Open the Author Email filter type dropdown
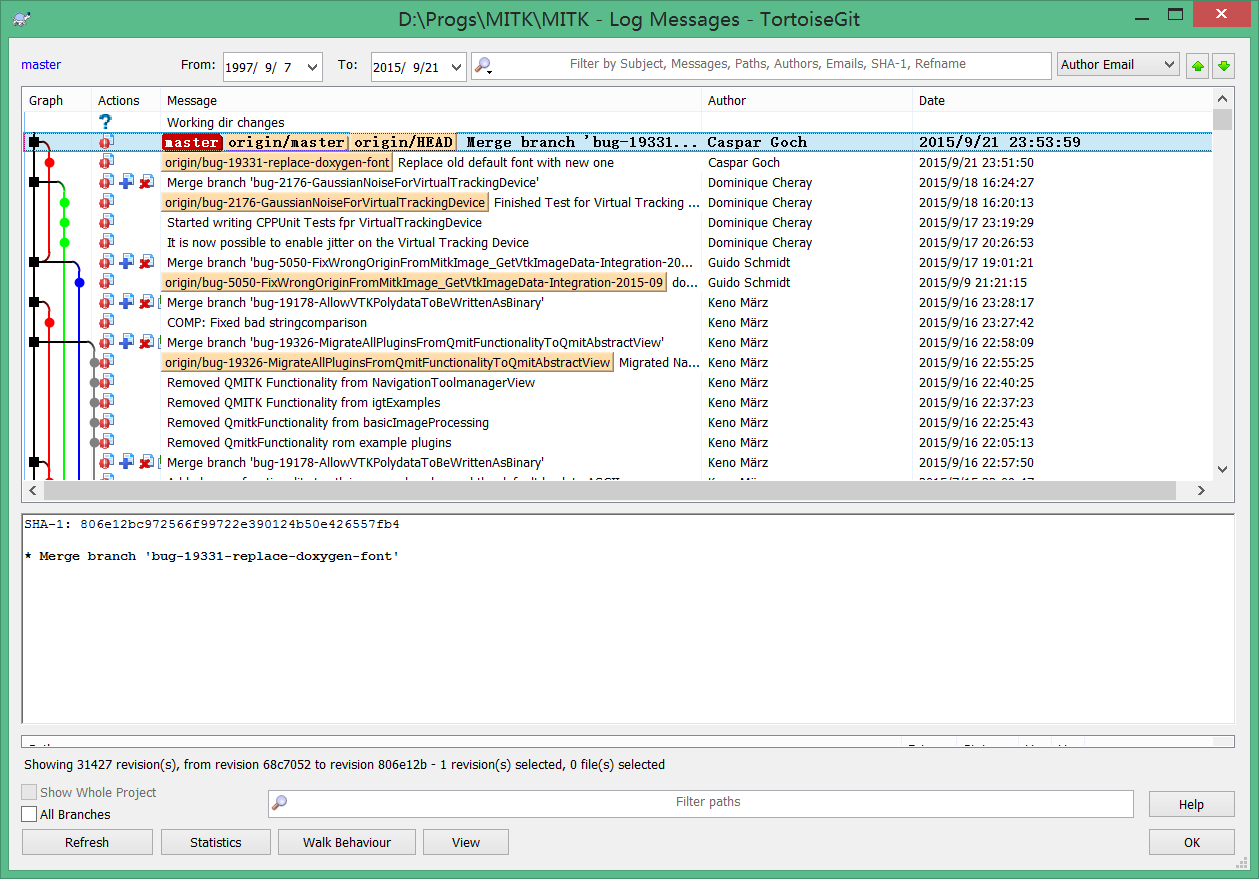 [x=1118, y=64]
